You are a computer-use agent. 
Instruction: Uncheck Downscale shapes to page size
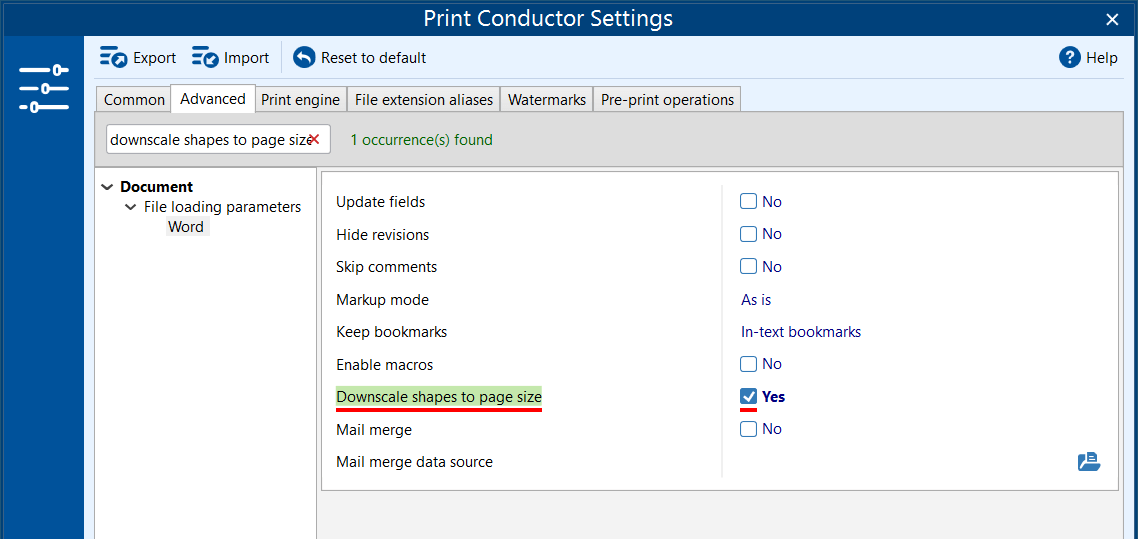(x=748, y=397)
